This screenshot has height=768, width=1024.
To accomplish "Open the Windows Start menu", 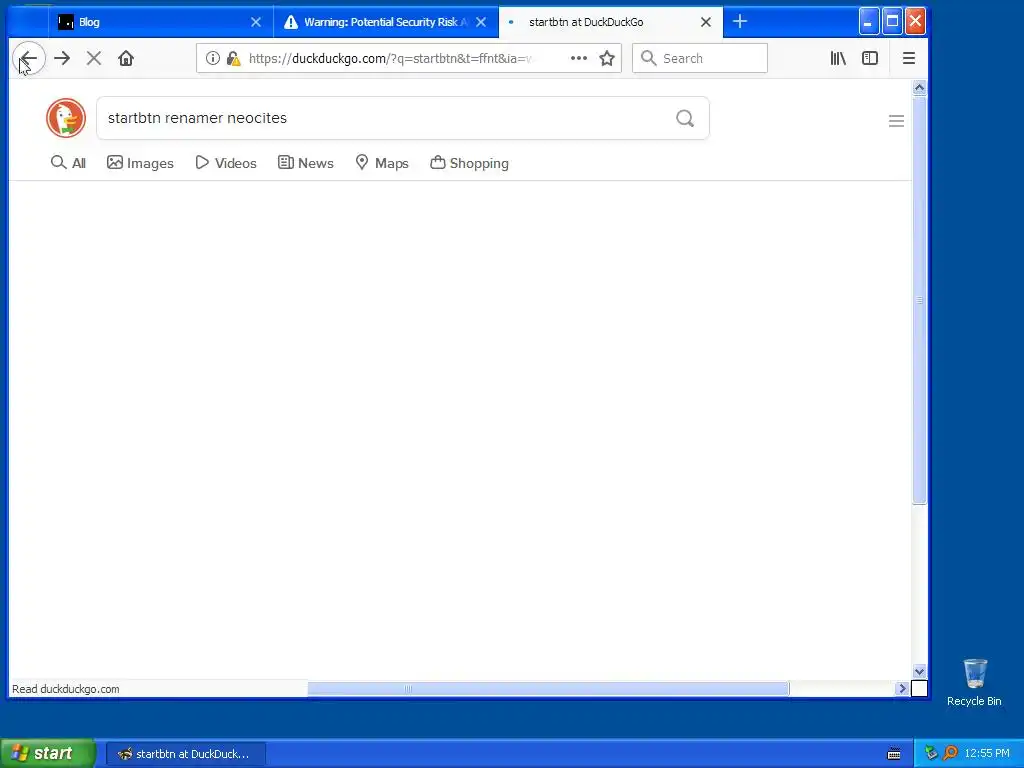I will pos(48,754).
